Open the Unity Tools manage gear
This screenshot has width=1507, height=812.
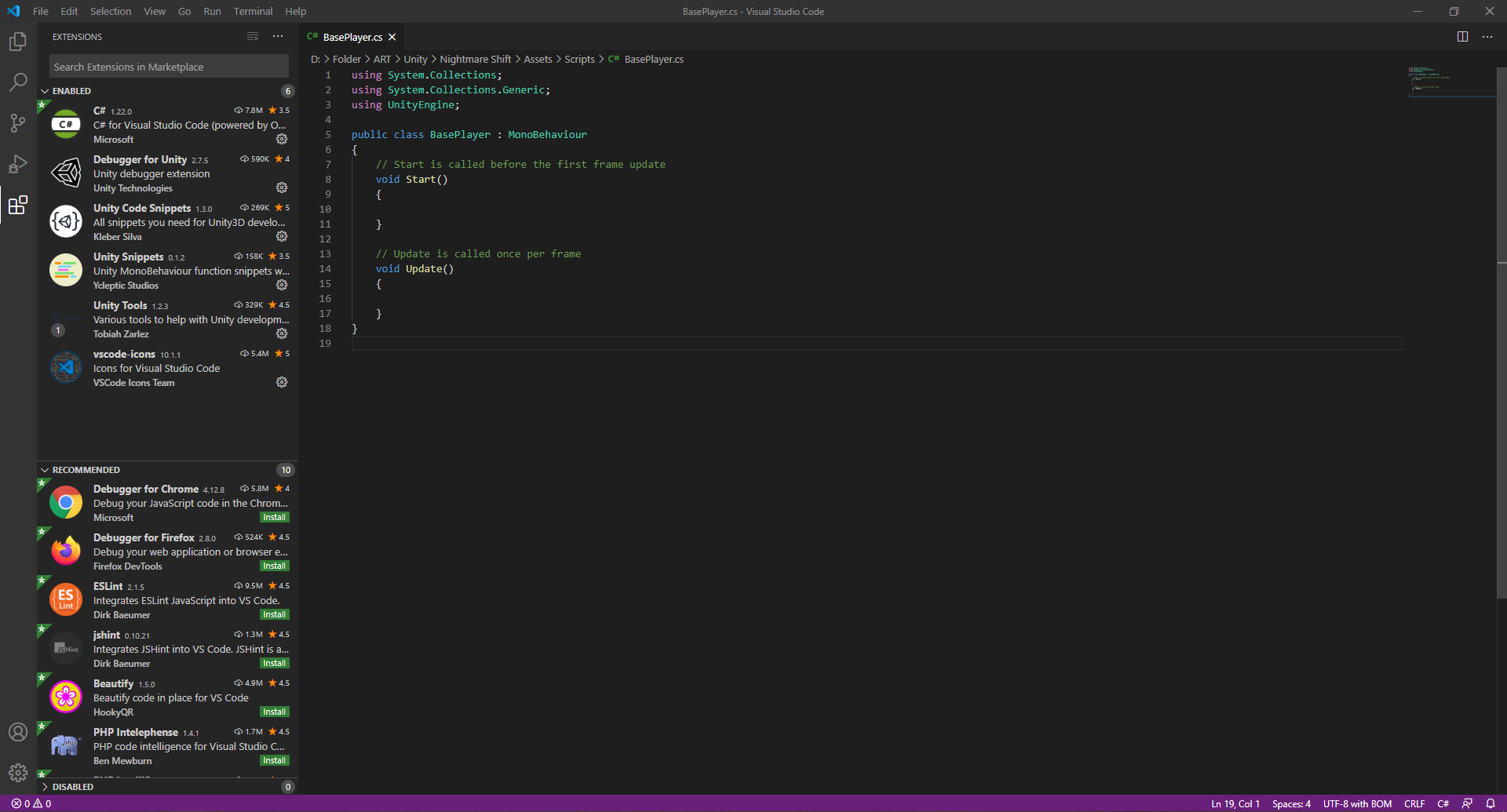coord(282,333)
